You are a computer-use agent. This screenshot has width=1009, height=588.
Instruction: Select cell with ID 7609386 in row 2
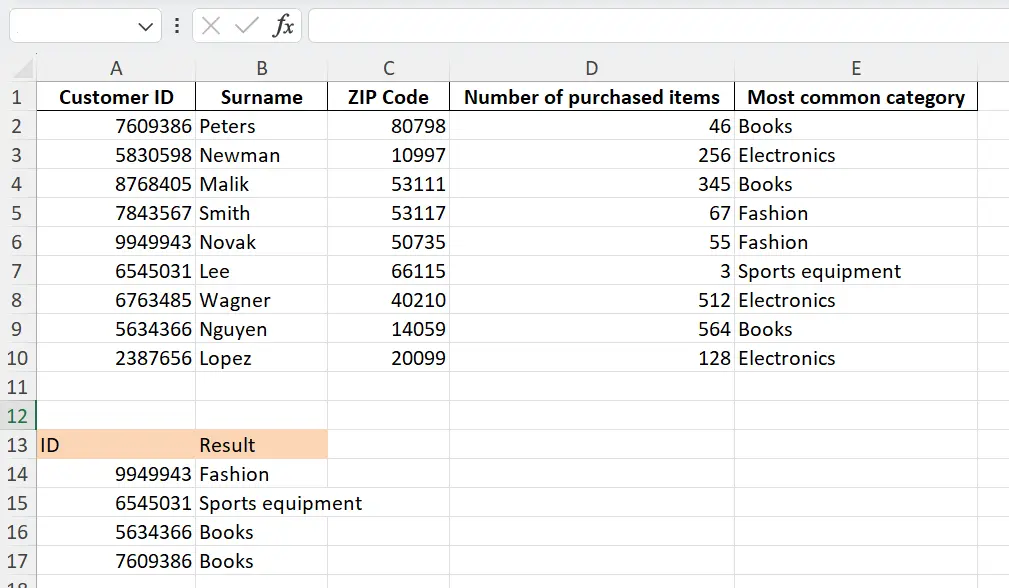pos(116,125)
